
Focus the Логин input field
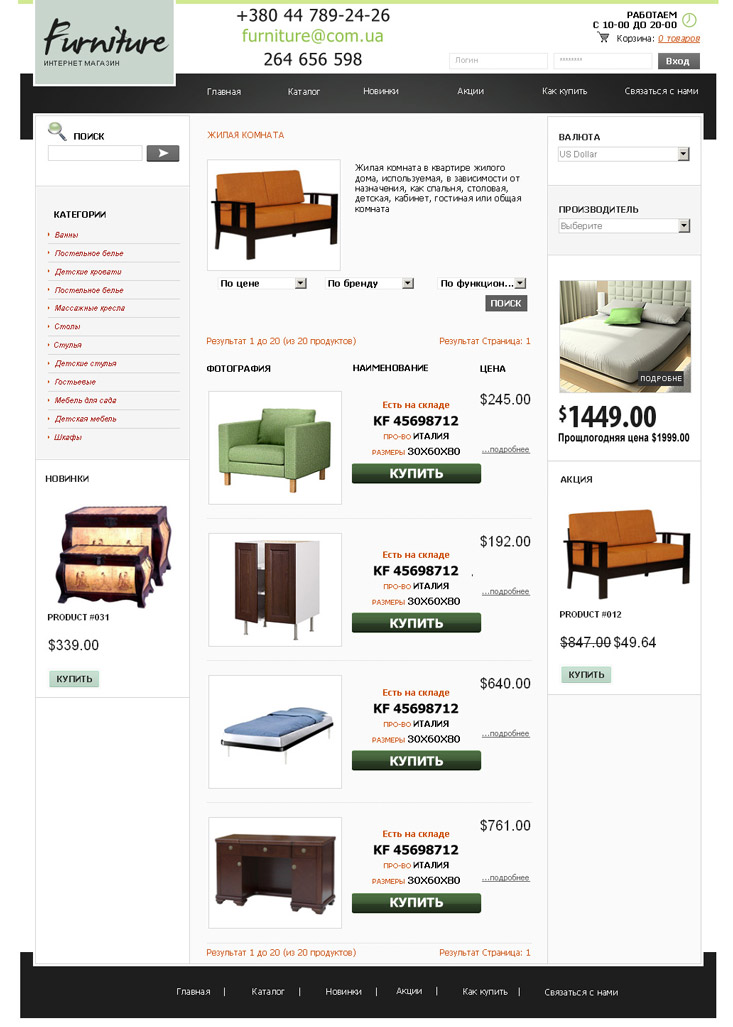point(498,60)
